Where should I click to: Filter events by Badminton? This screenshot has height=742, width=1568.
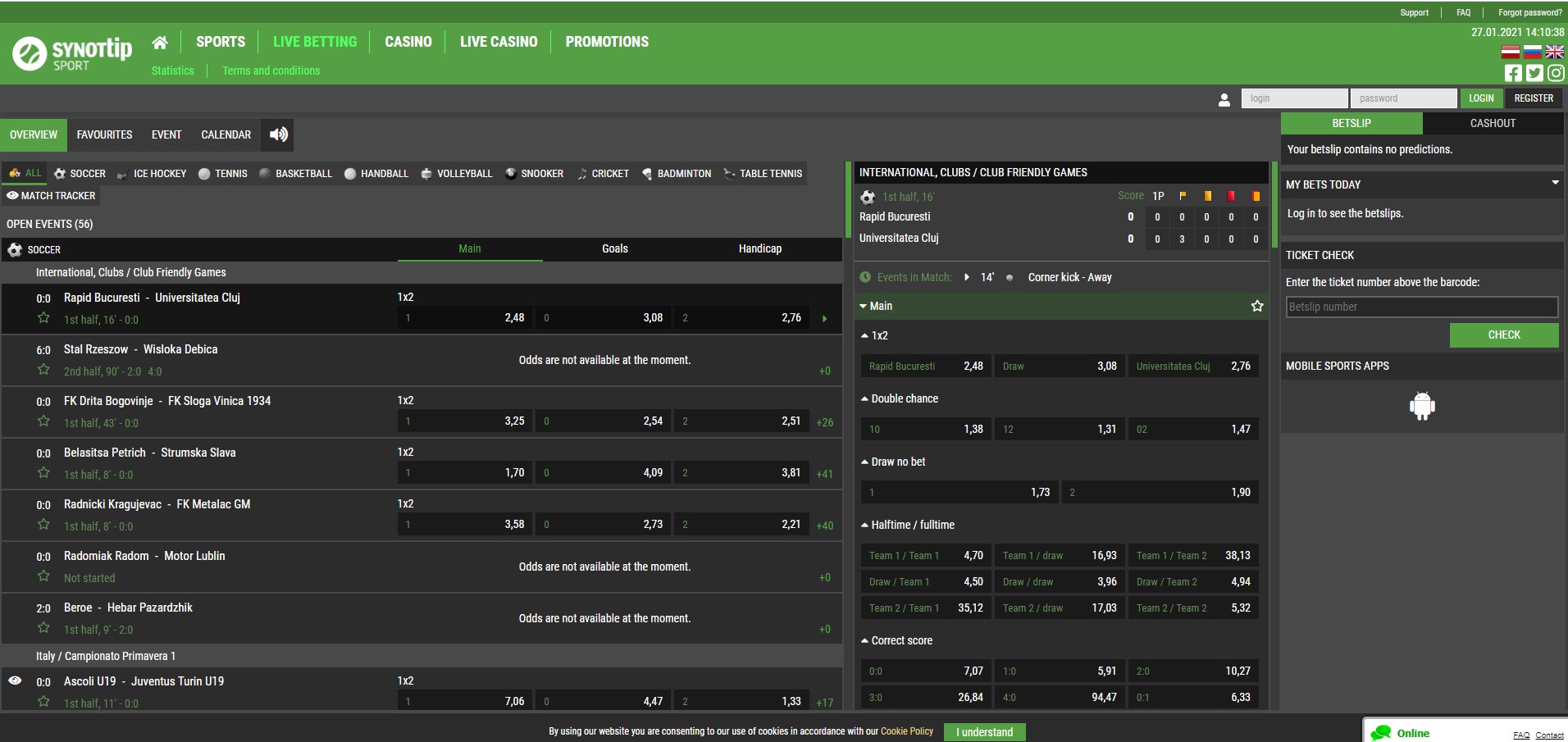pos(677,173)
